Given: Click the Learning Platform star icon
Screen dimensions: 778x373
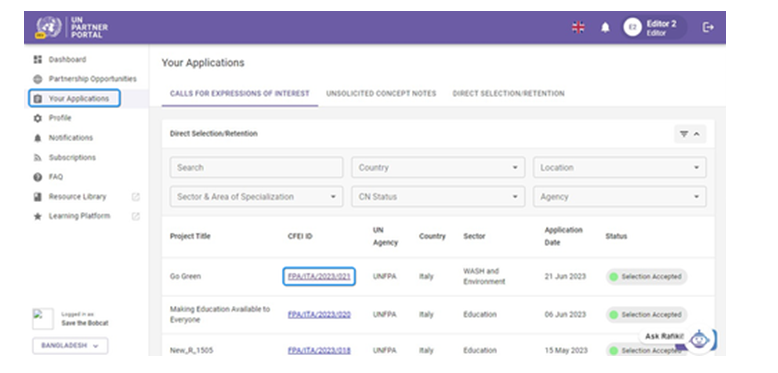Looking at the screenshot, I should click(38, 216).
